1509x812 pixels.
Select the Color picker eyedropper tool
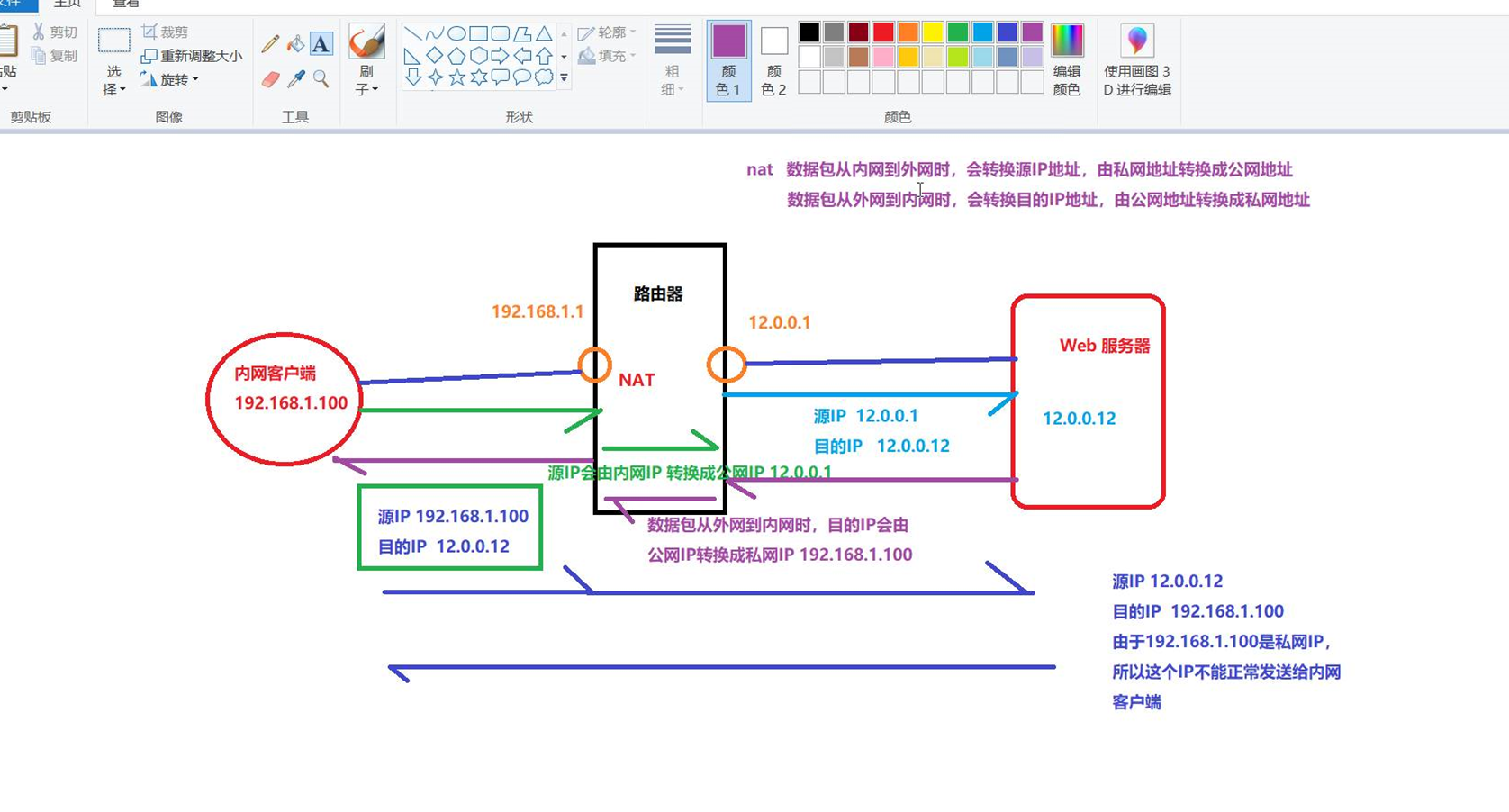[295, 79]
